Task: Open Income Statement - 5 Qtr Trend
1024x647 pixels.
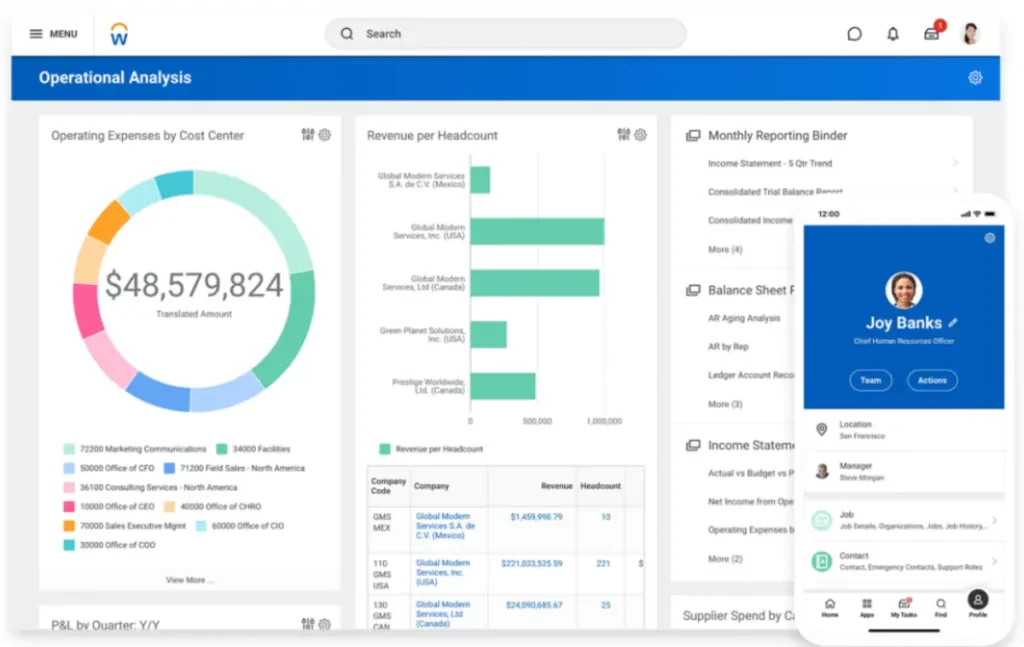Action: tap(770, 163)
